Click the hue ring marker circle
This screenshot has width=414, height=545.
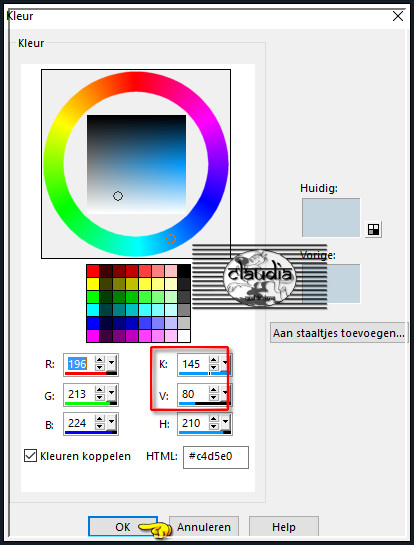coord(171,239)
